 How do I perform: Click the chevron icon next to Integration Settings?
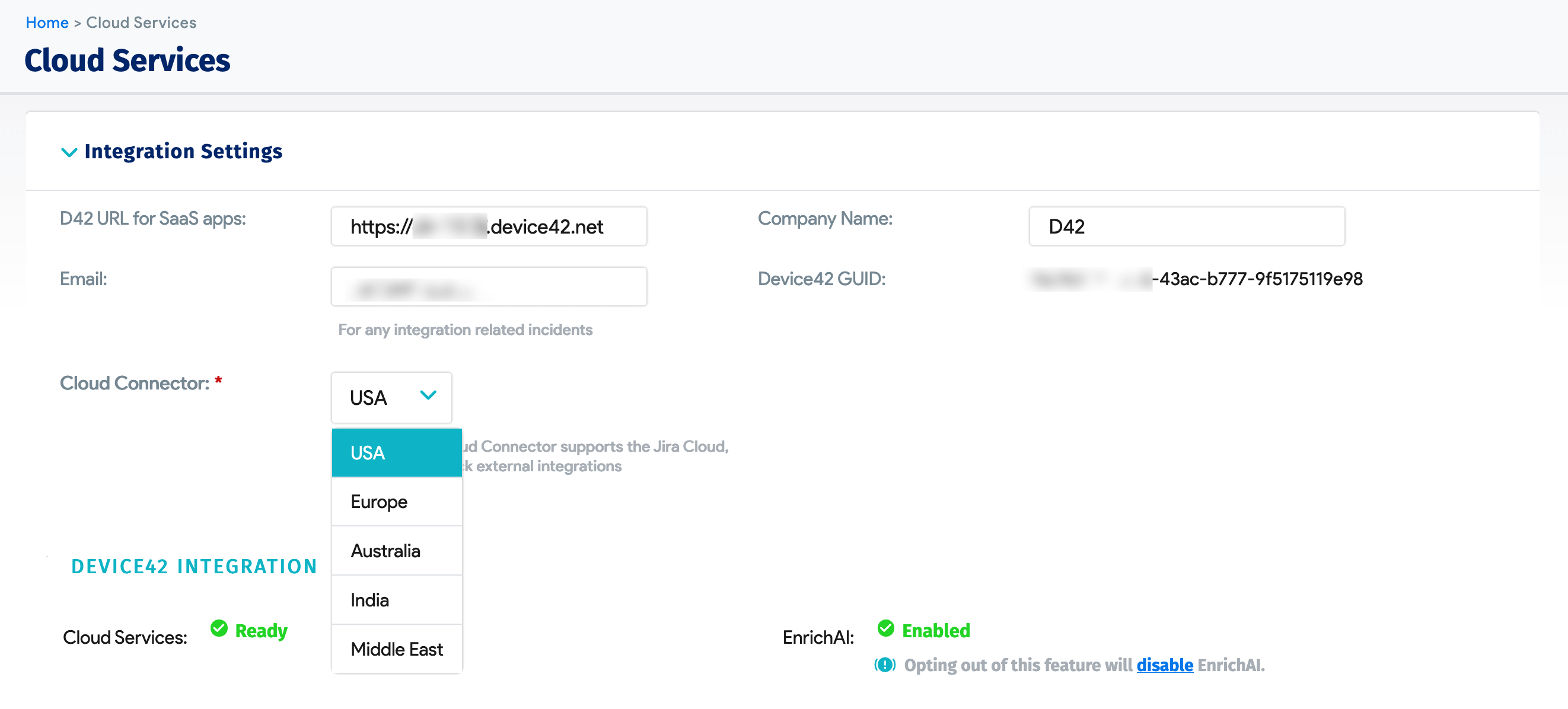pos(69,153)
